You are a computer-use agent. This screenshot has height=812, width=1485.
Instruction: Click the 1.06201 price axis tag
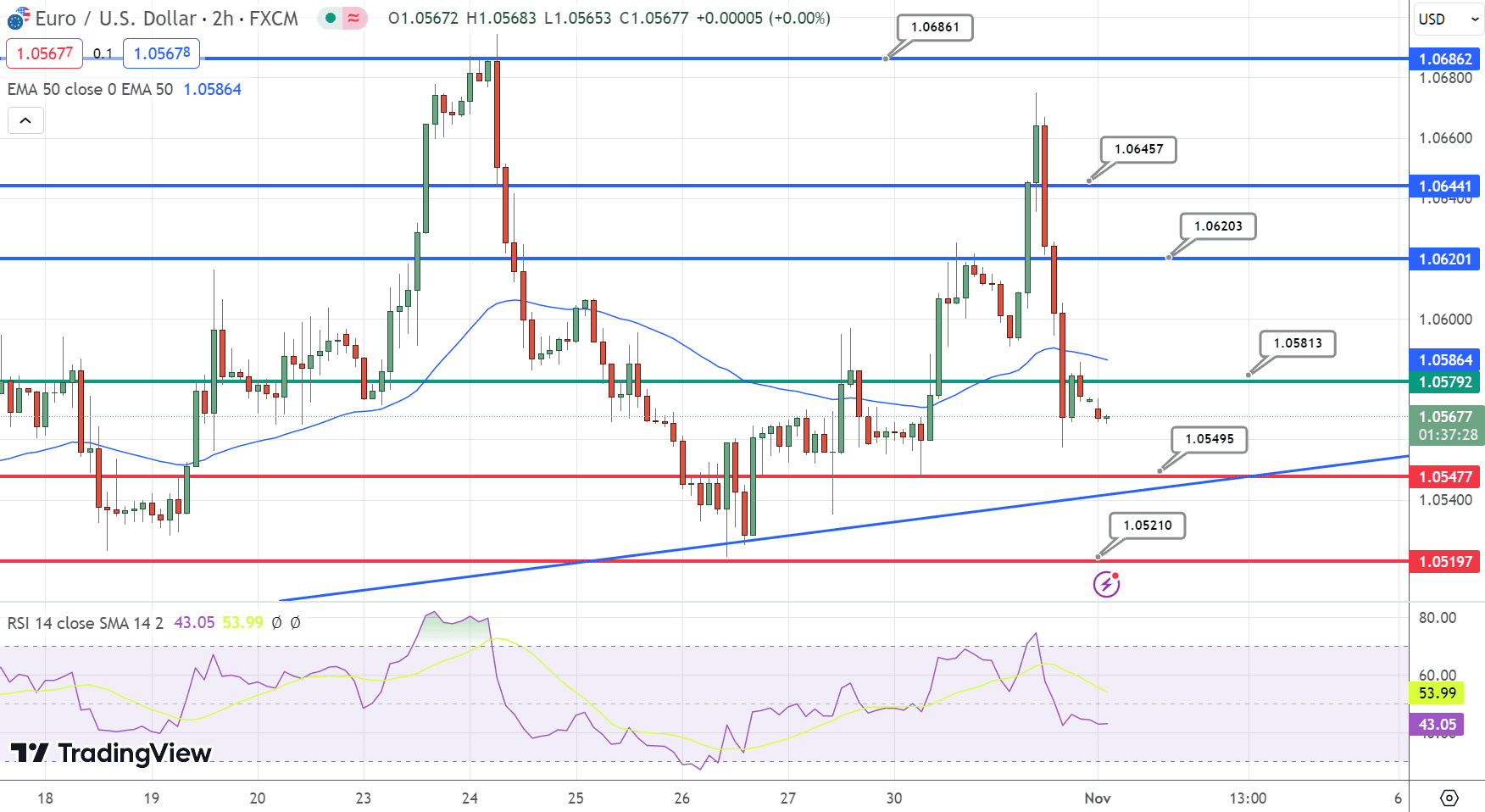click(1445, 259)
